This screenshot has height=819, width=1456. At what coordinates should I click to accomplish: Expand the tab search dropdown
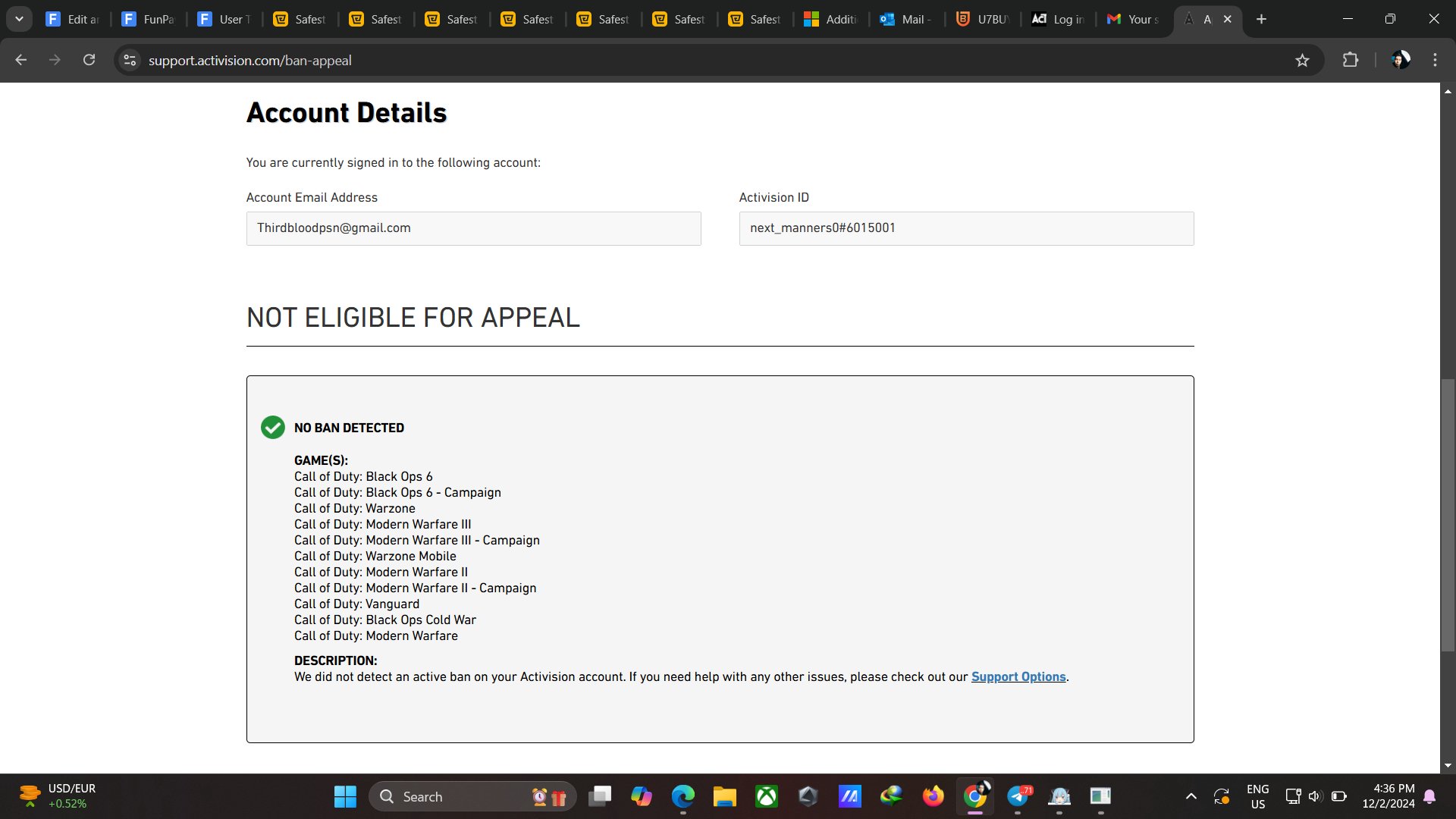[19, 19]
